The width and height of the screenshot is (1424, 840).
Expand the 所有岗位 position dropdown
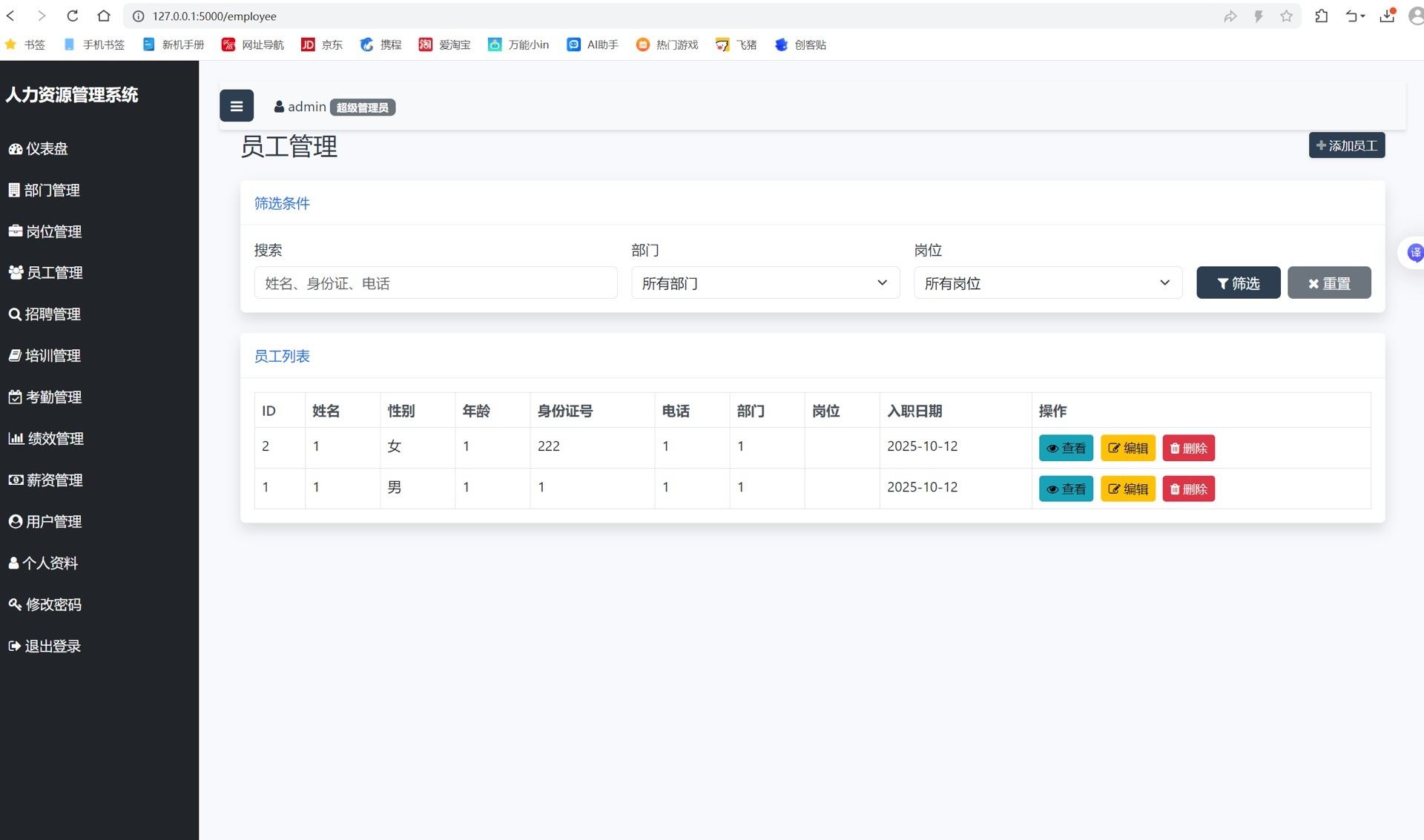(x=1047, y=282)
